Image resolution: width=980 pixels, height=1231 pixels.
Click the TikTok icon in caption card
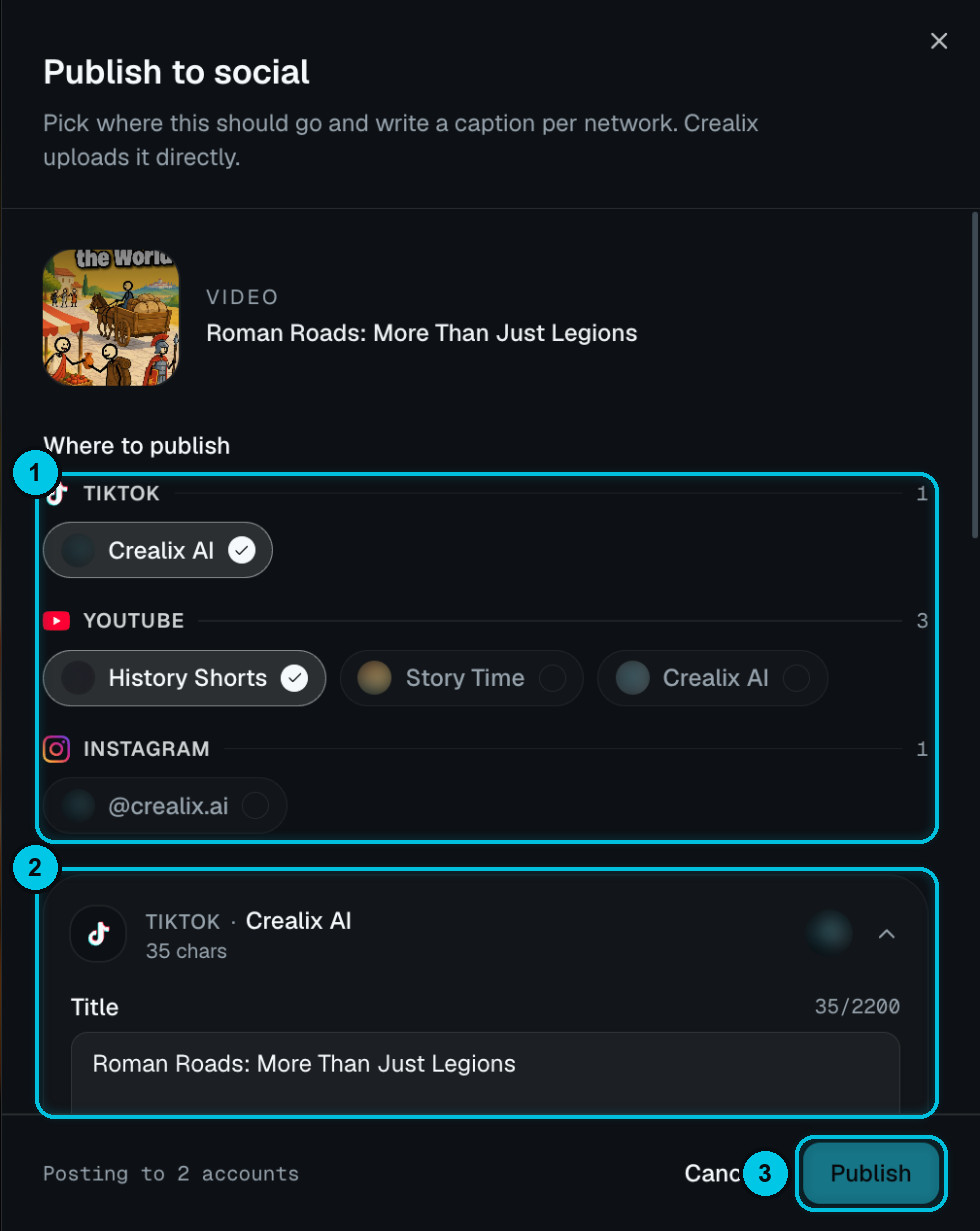pos(98,934)
